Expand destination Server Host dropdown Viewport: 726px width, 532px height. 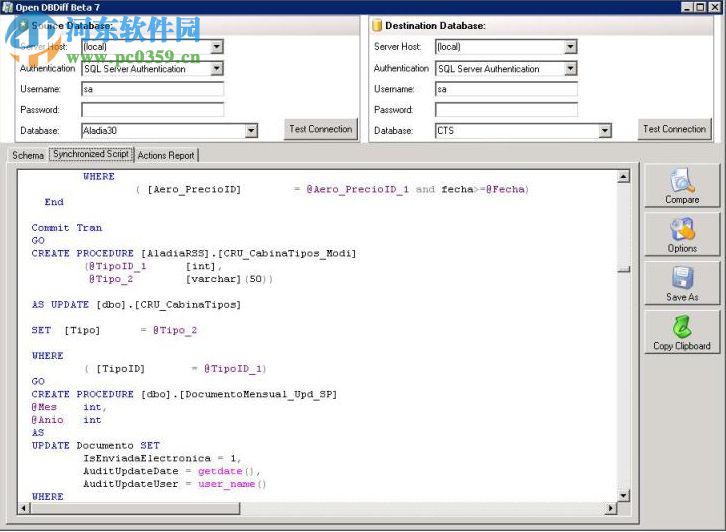570,46
